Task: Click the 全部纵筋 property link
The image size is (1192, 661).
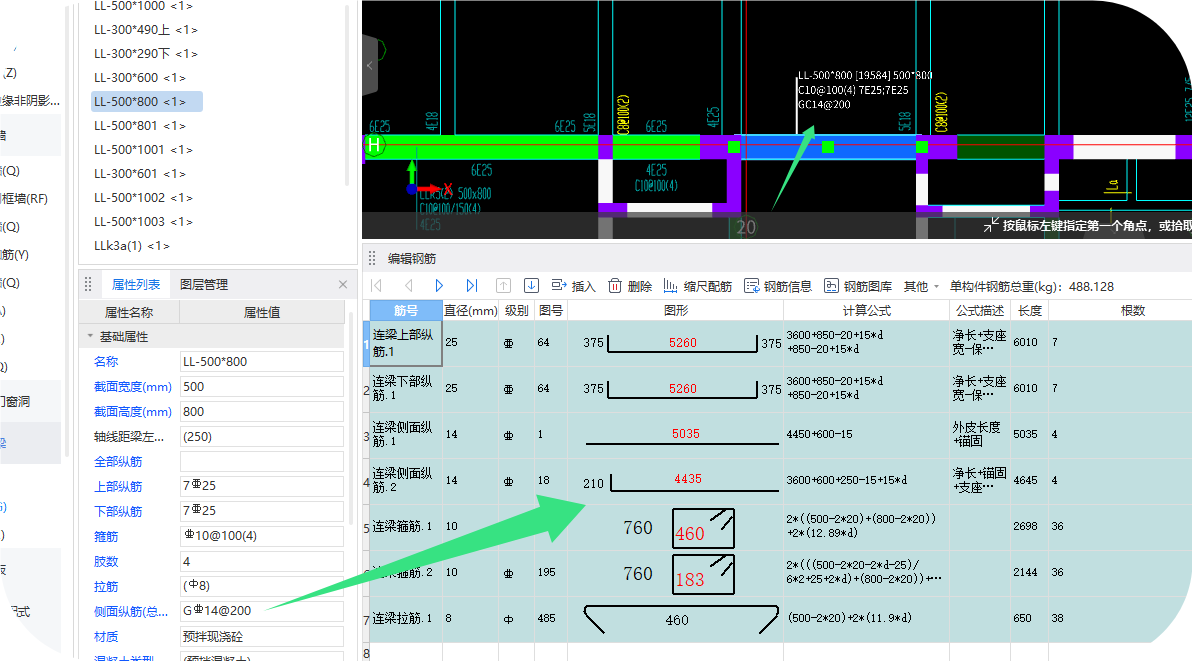Action: coord(118,461)
